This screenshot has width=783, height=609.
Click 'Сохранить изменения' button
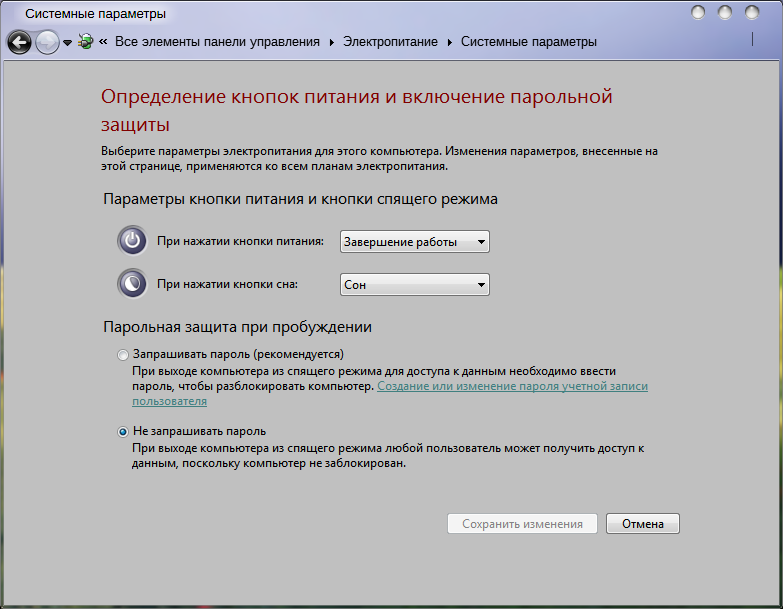point(522,524)
